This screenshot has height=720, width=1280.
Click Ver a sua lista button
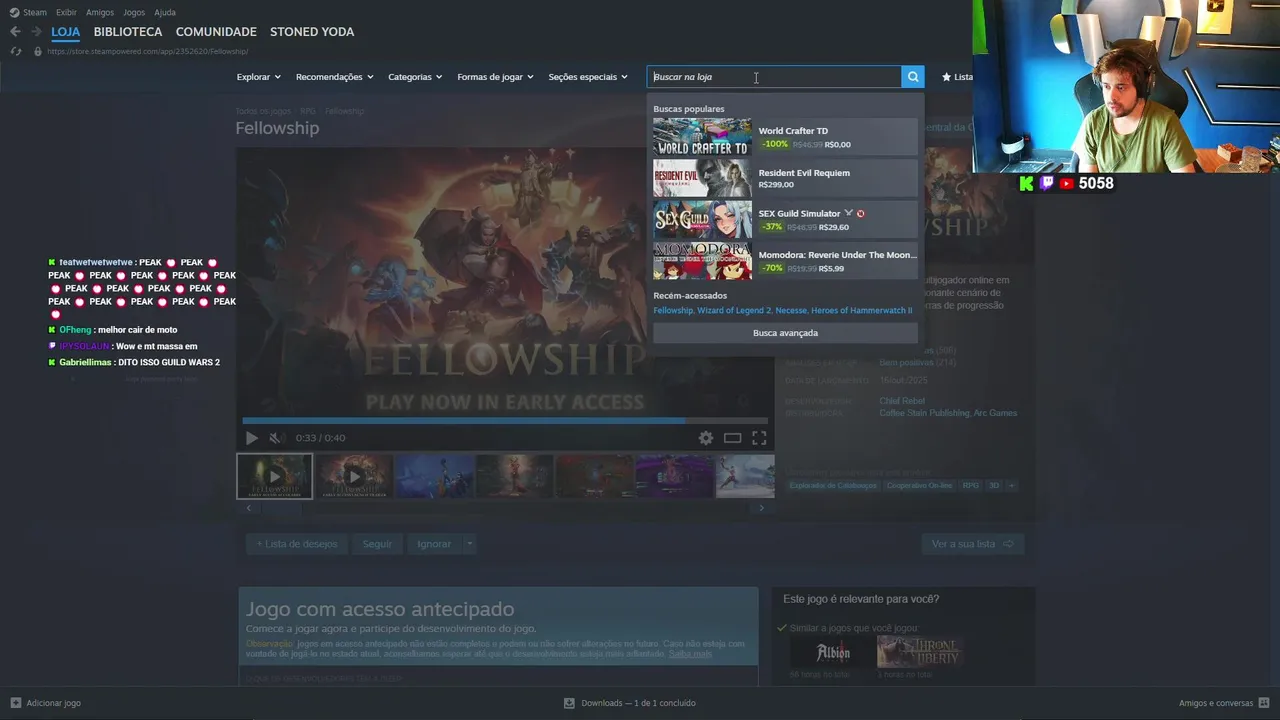point(972,544)
